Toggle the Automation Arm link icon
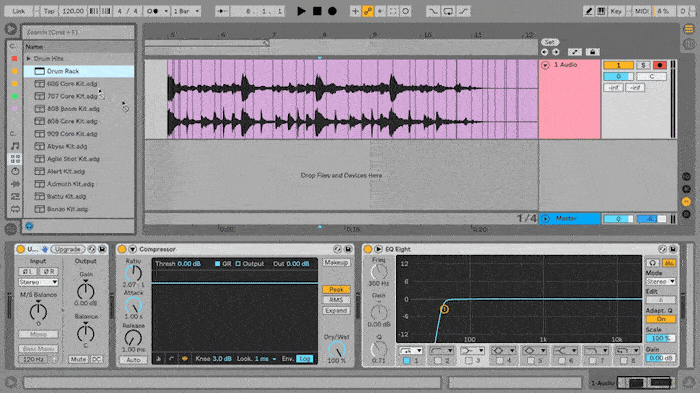Screen dimensions: 700x393 (368, 11)
